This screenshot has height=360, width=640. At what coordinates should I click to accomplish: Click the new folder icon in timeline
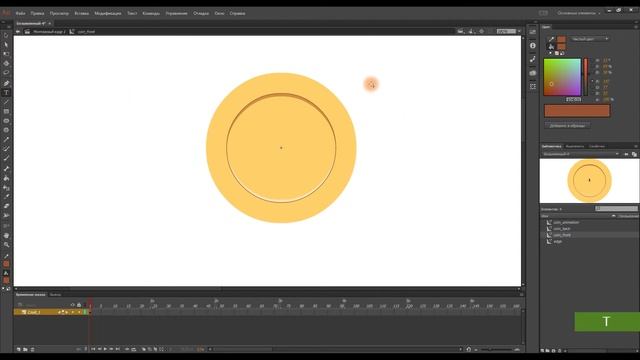[x=25, y=349]
